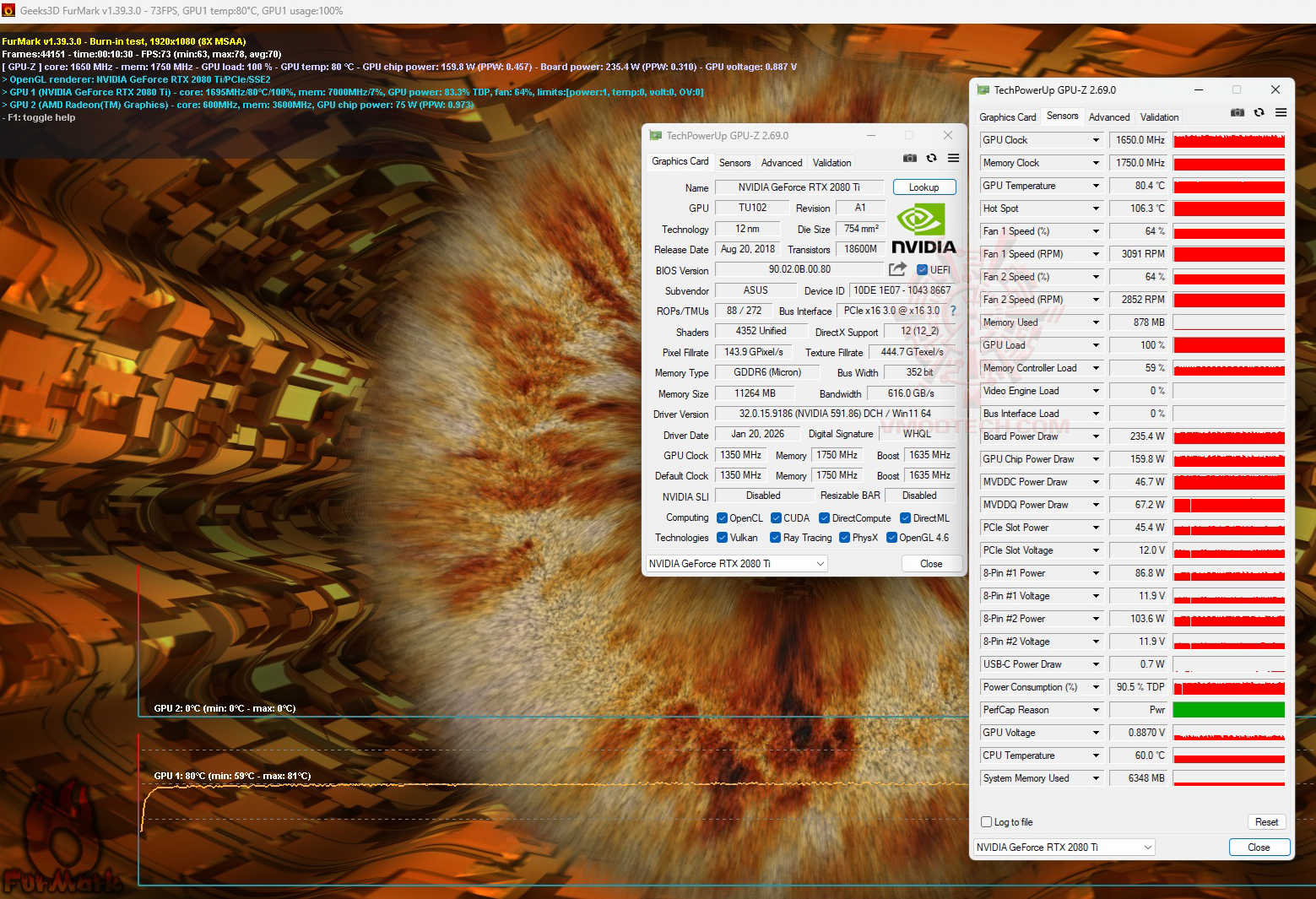Toggle the Vulkan checkbox
This screenshot has height=899, width=1316.
[722, 538]
